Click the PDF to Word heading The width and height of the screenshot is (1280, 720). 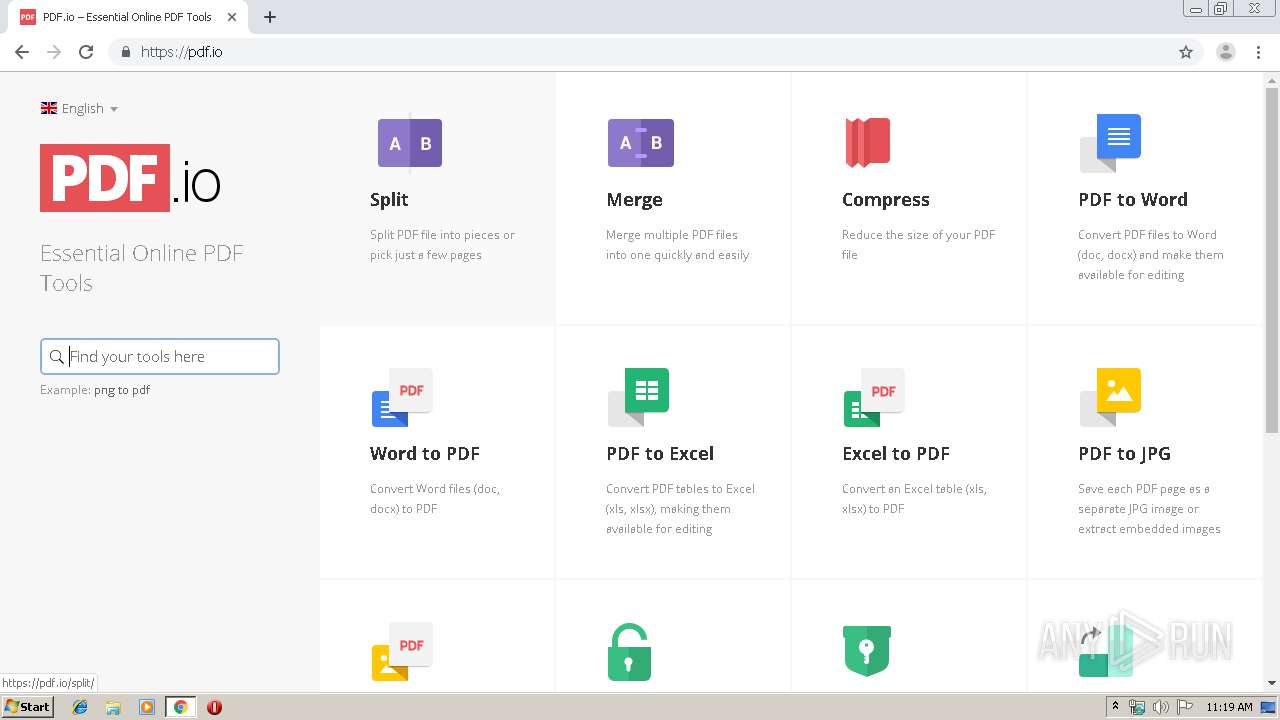pos(1133,200)
